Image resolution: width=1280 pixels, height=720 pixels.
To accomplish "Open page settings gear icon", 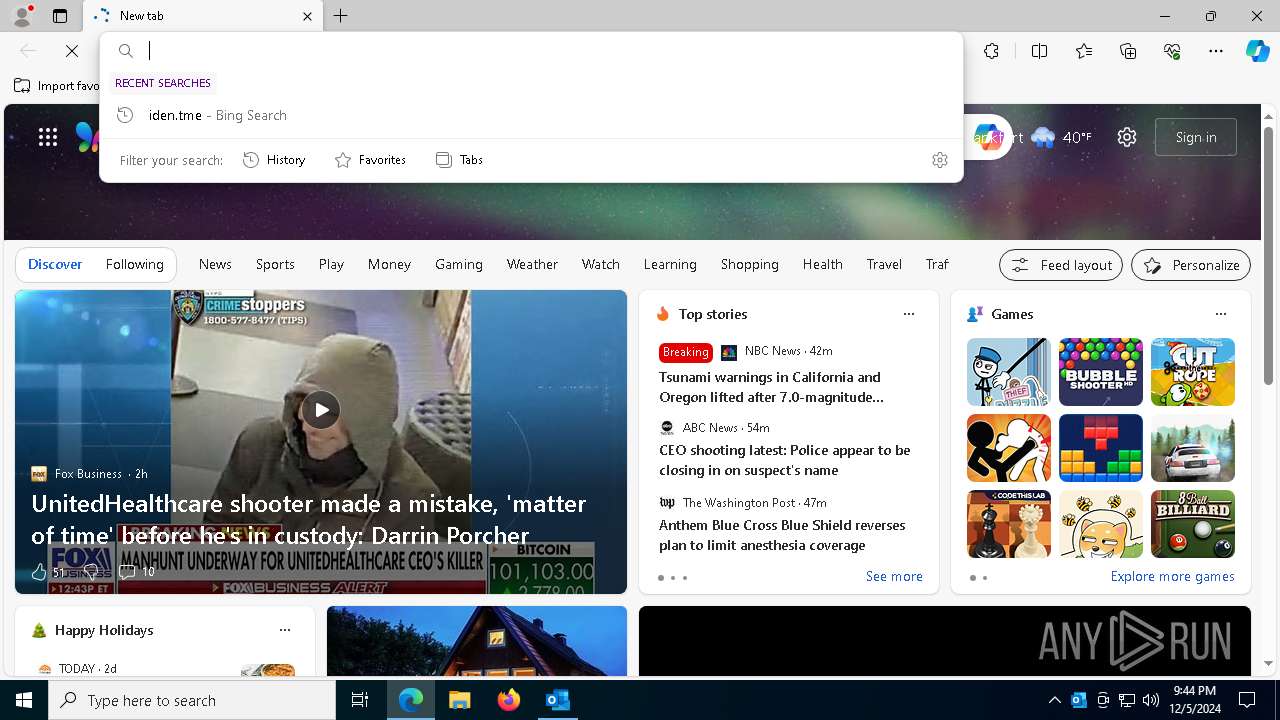I will coord(1127,137).
